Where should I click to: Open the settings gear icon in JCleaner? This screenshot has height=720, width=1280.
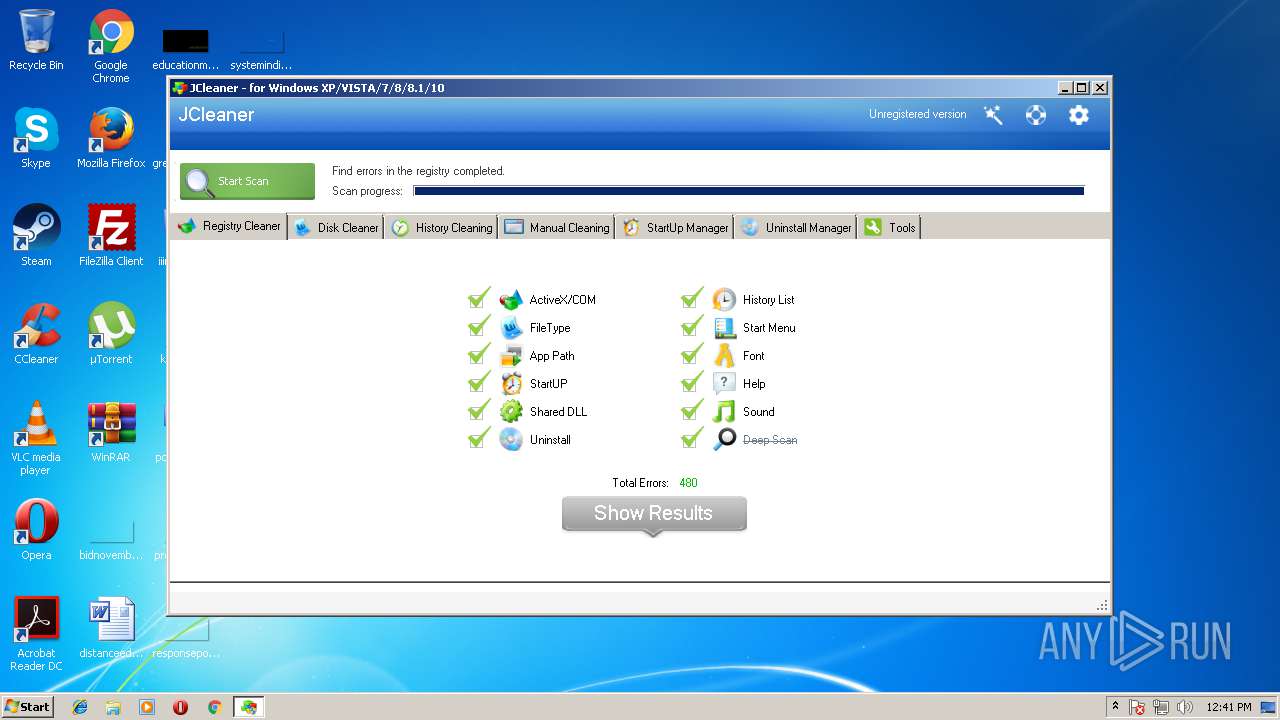click(1078, 115)
